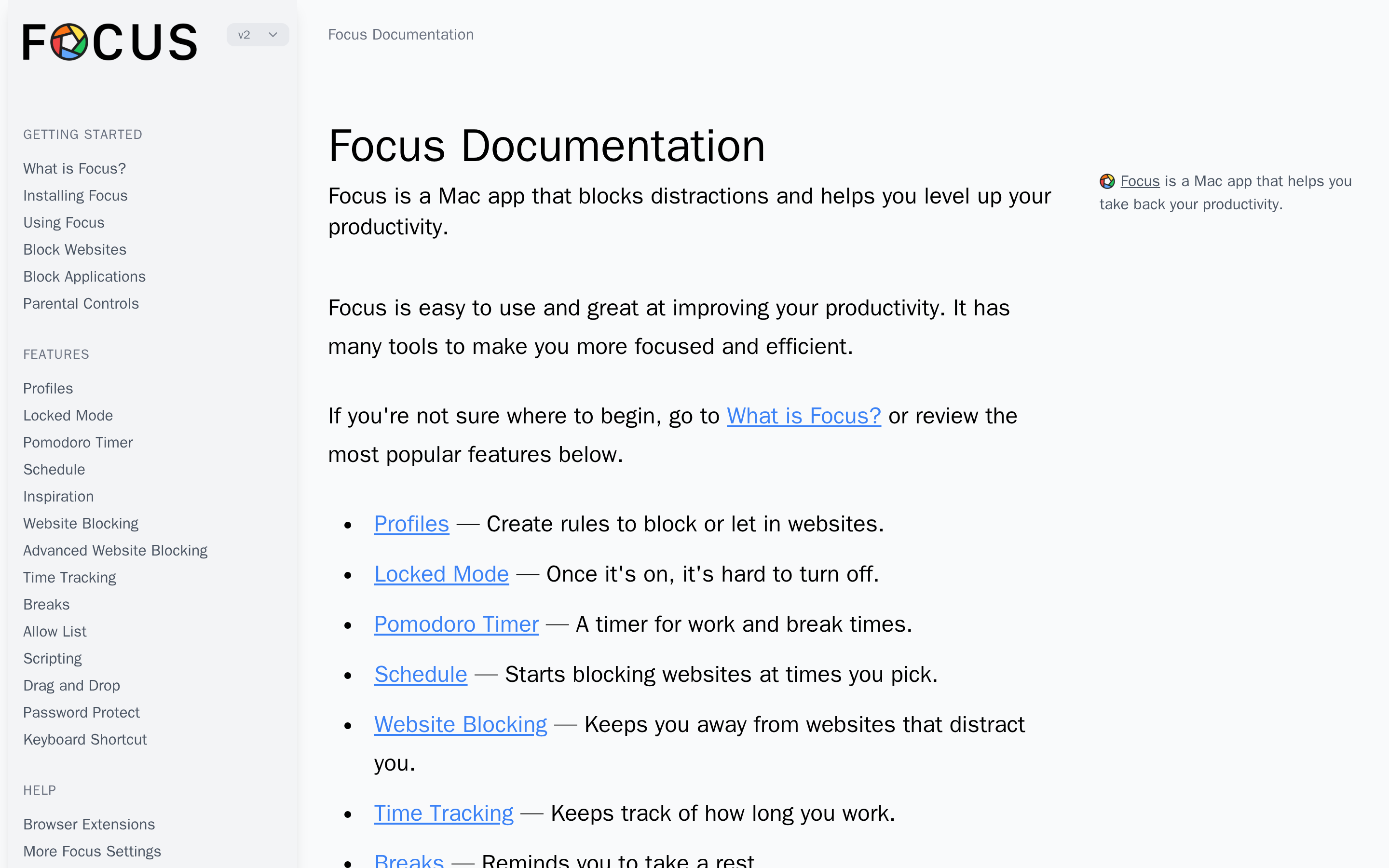This screenshot has width=1389, height=868.
Task: Open Drag and Drop page
Action: click(72, 685)
